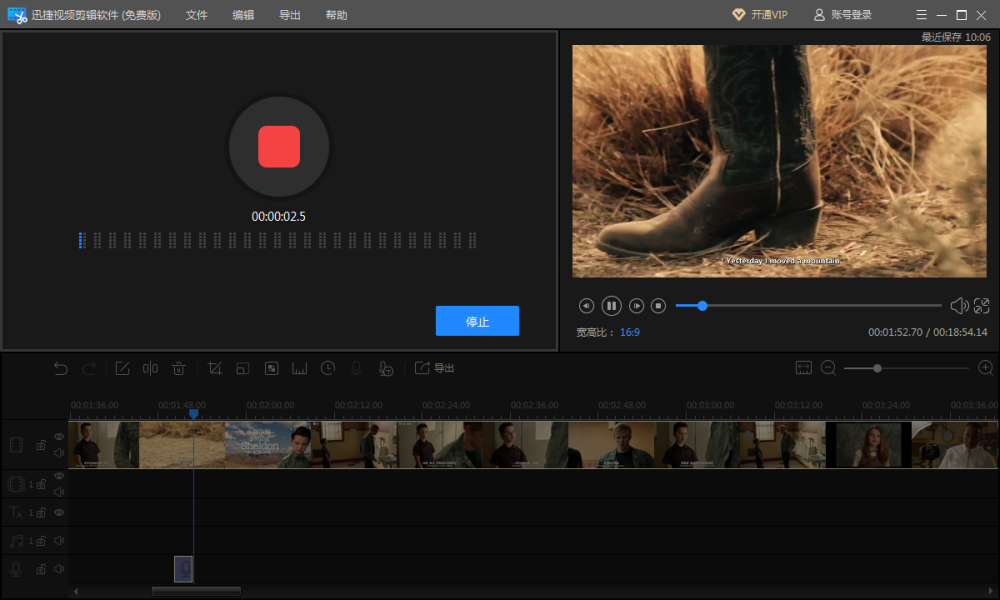Click the blue 停止 button
This screenshot has height=600, width=1000.
477,321
